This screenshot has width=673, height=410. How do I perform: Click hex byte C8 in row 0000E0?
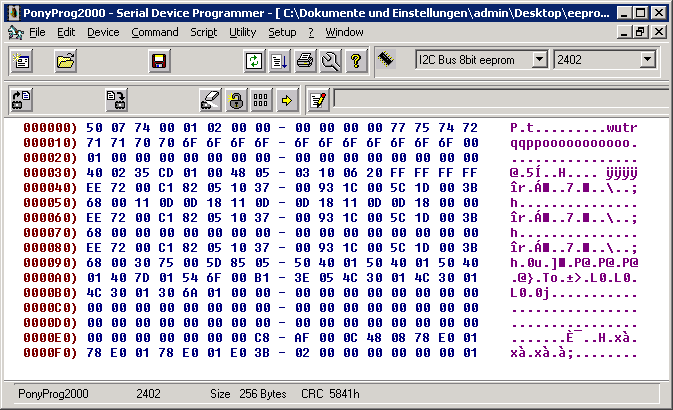(262, 338)
